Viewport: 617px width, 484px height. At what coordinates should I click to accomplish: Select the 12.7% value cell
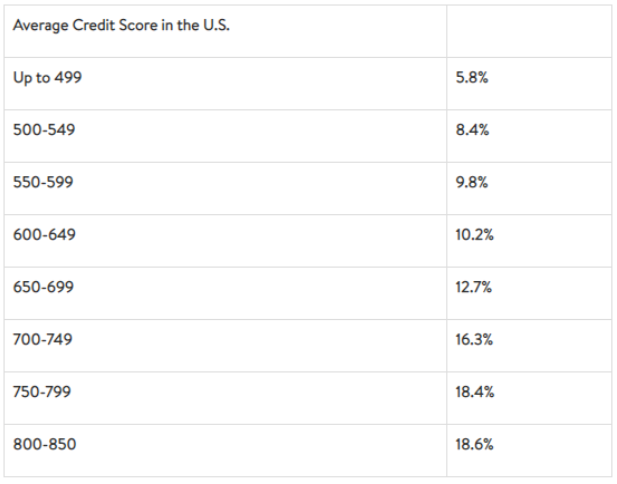tap(529, 293)
